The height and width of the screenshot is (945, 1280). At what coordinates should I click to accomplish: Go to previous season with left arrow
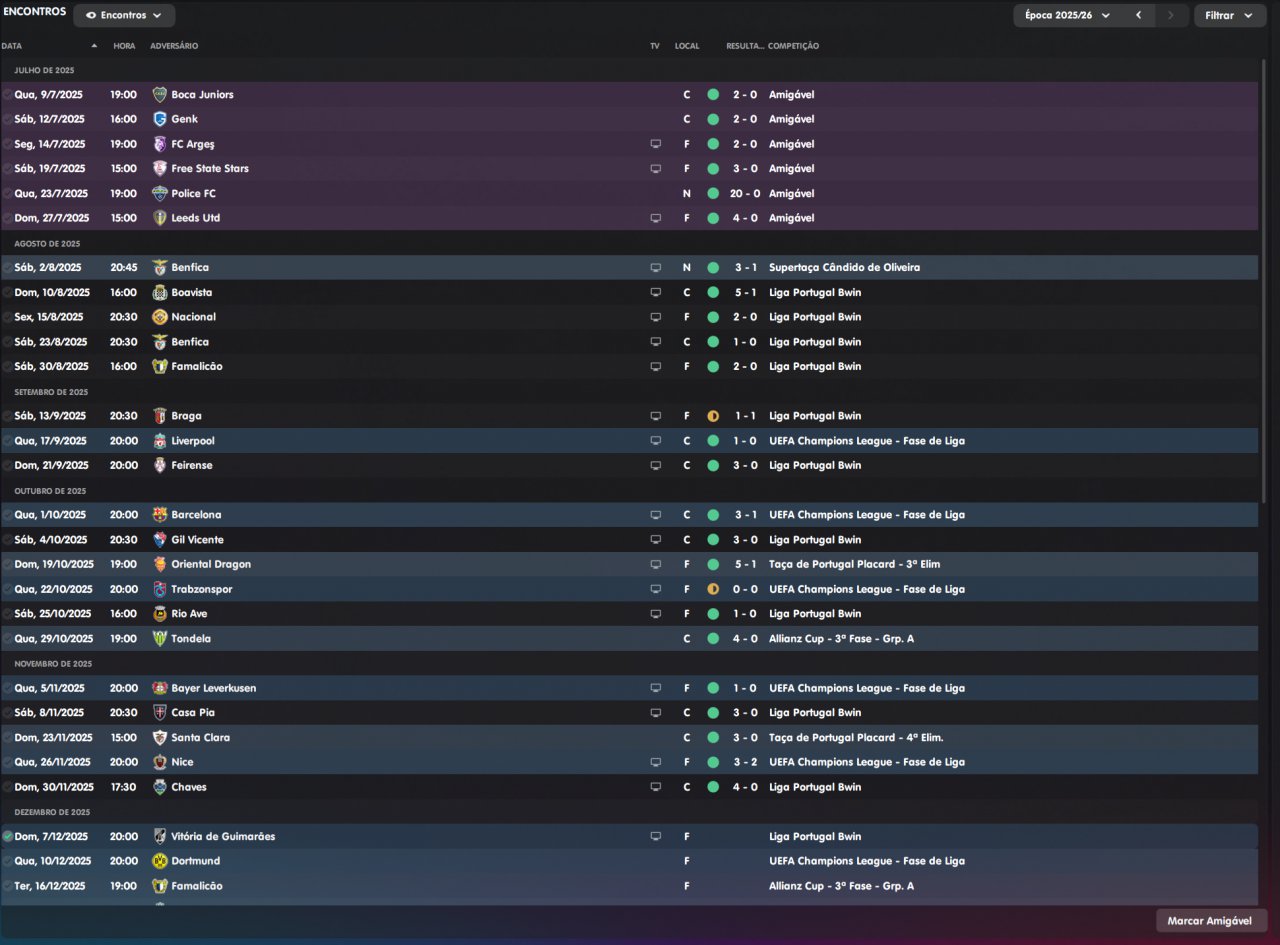pos(1138,15)
